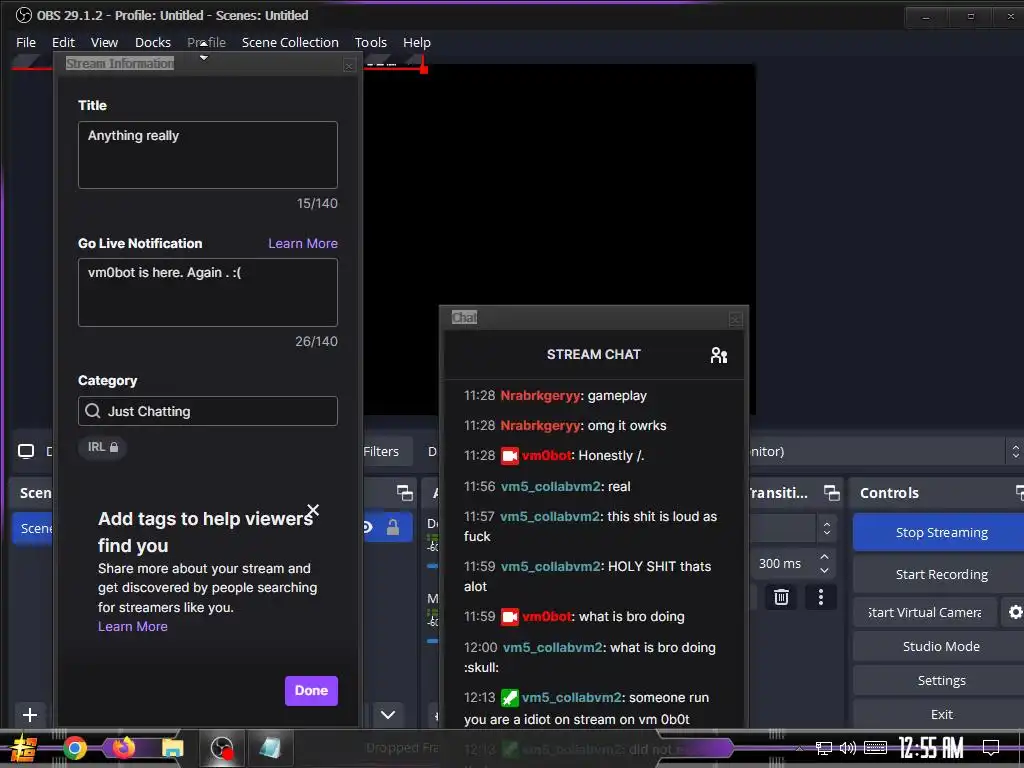Click the vm0bot broadcaster badge at 11:28
The height and width of the screenshot is (768, 1024).
pos(509,456)
